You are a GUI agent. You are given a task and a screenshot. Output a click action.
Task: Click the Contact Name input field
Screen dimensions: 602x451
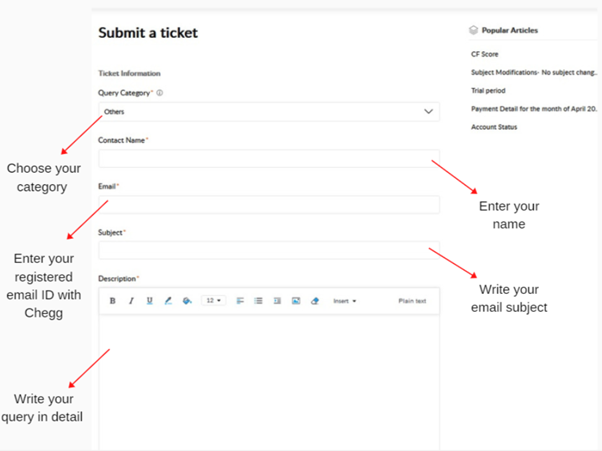pyautogui.click(x=269, y=159)
